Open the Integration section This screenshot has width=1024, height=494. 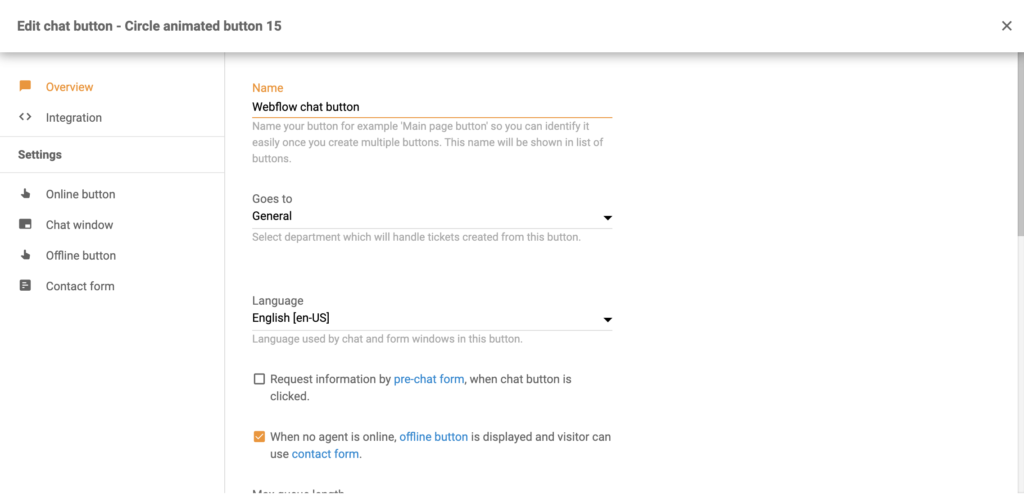(x=73, y=117)
